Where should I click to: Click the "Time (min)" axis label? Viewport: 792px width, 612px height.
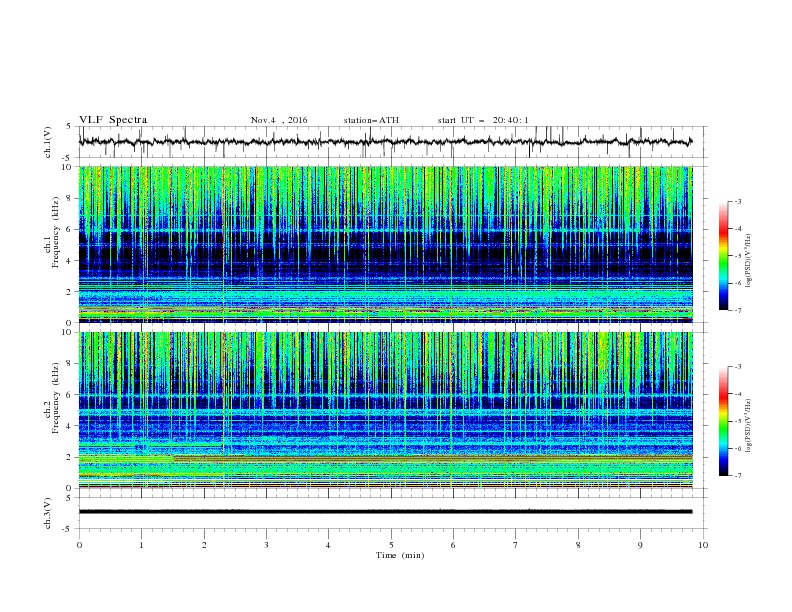click(x=400, y=555)
